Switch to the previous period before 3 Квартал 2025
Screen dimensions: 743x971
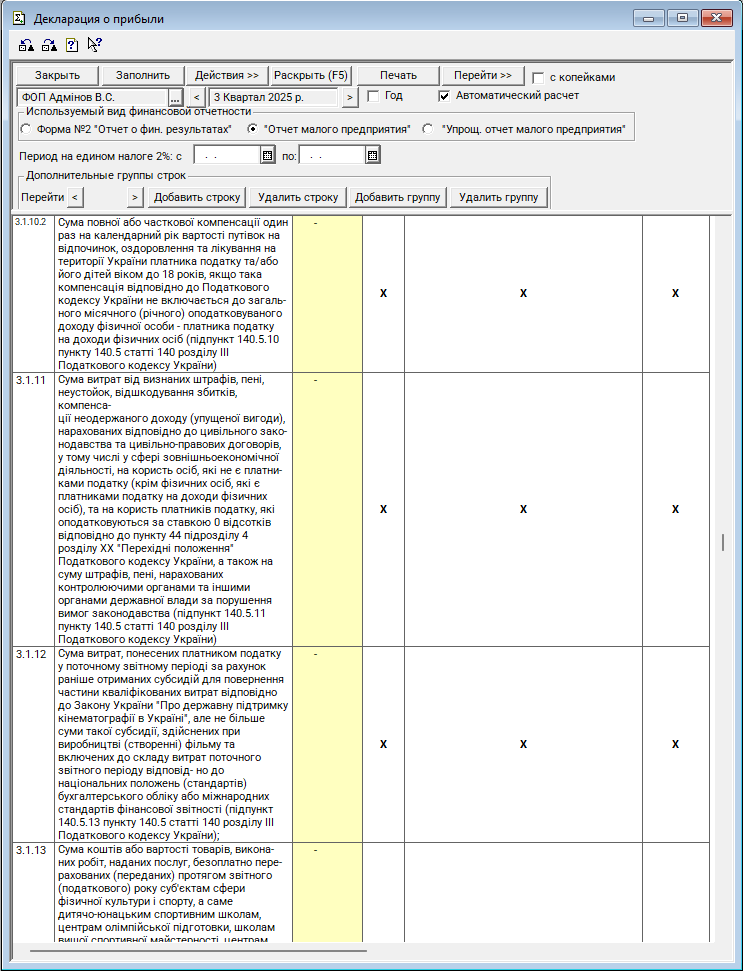[196, 97]
